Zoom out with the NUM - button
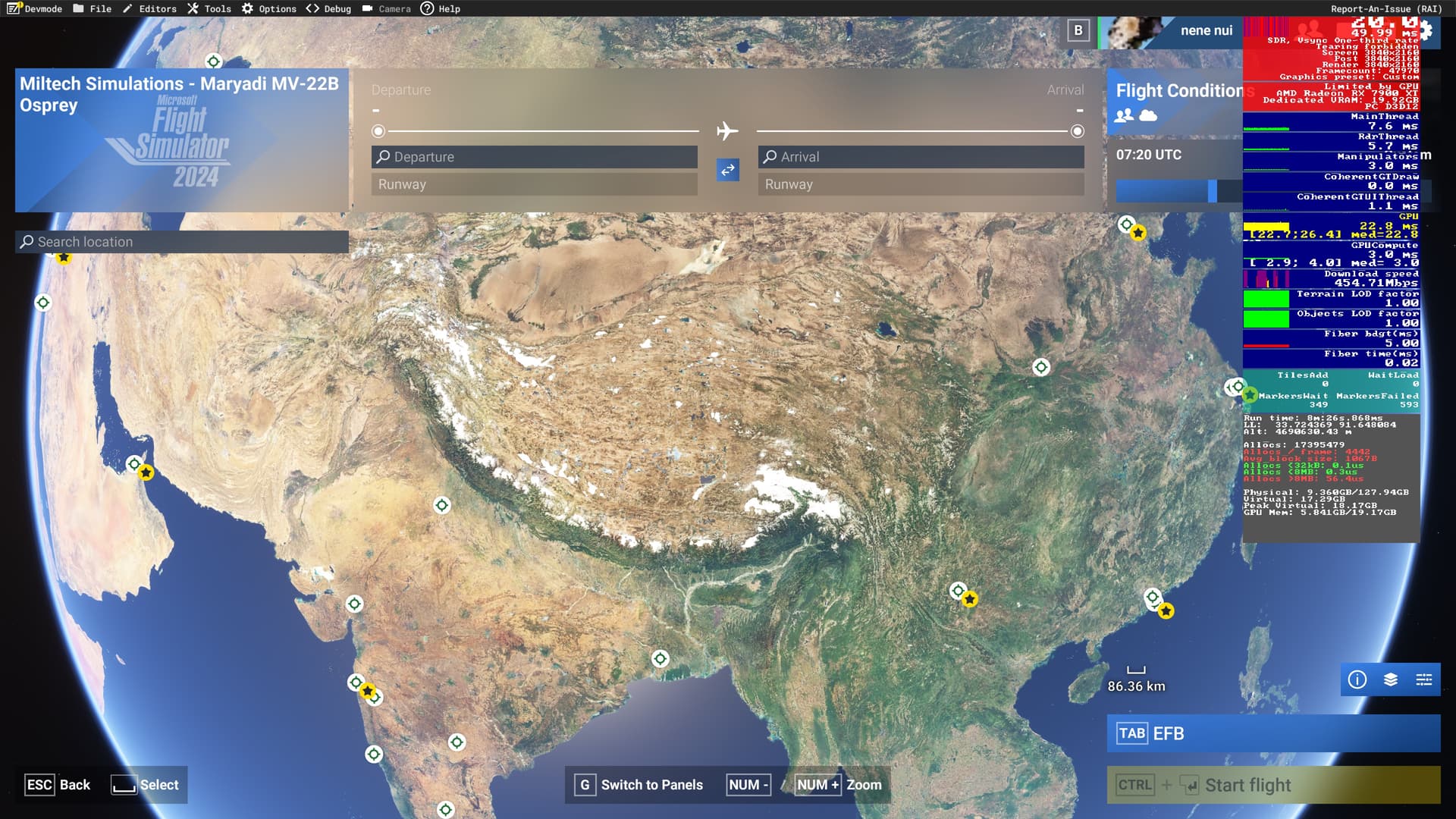Screen dimensions: 1456x819 pos(748,785)
